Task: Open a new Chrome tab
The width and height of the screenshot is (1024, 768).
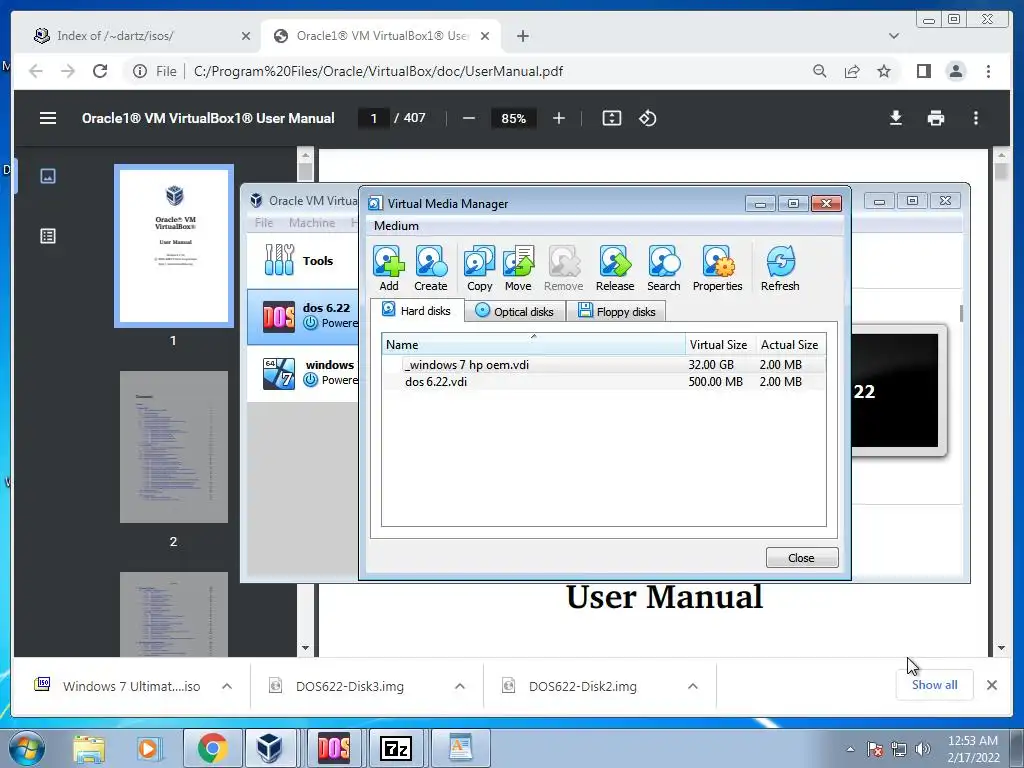Action: pos(522,36)
